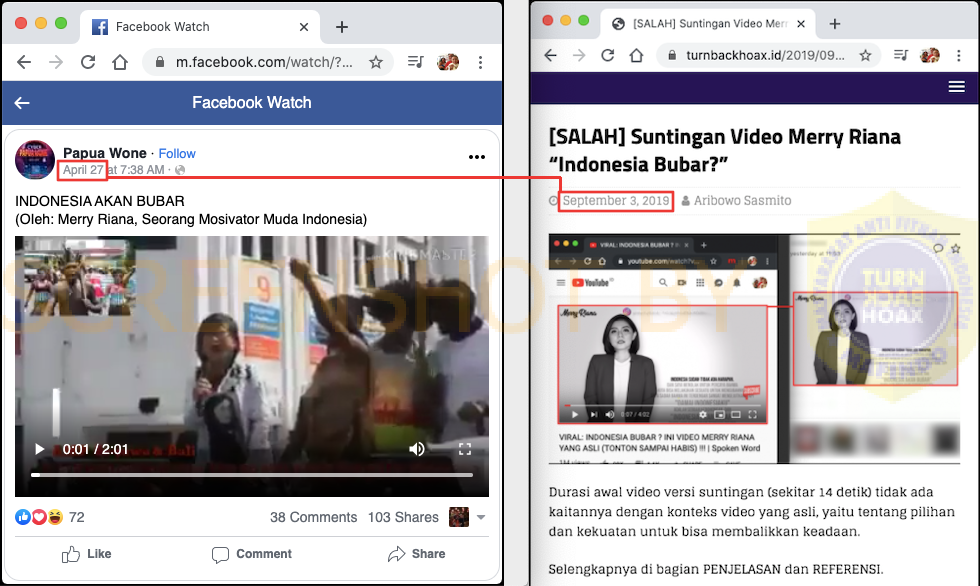The height and width of the screenshot is (586, 980).
Task: Click the post timestamp April 27 at 7:38 AM
Action: coord(113,170)
